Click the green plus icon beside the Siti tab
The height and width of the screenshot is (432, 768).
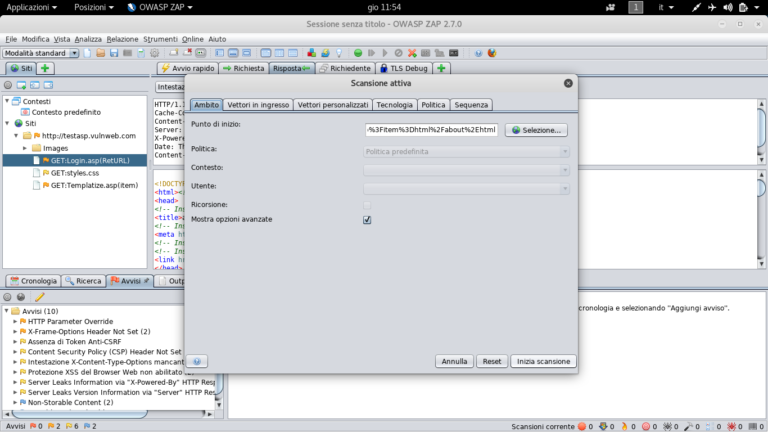[x=46, y=68]
